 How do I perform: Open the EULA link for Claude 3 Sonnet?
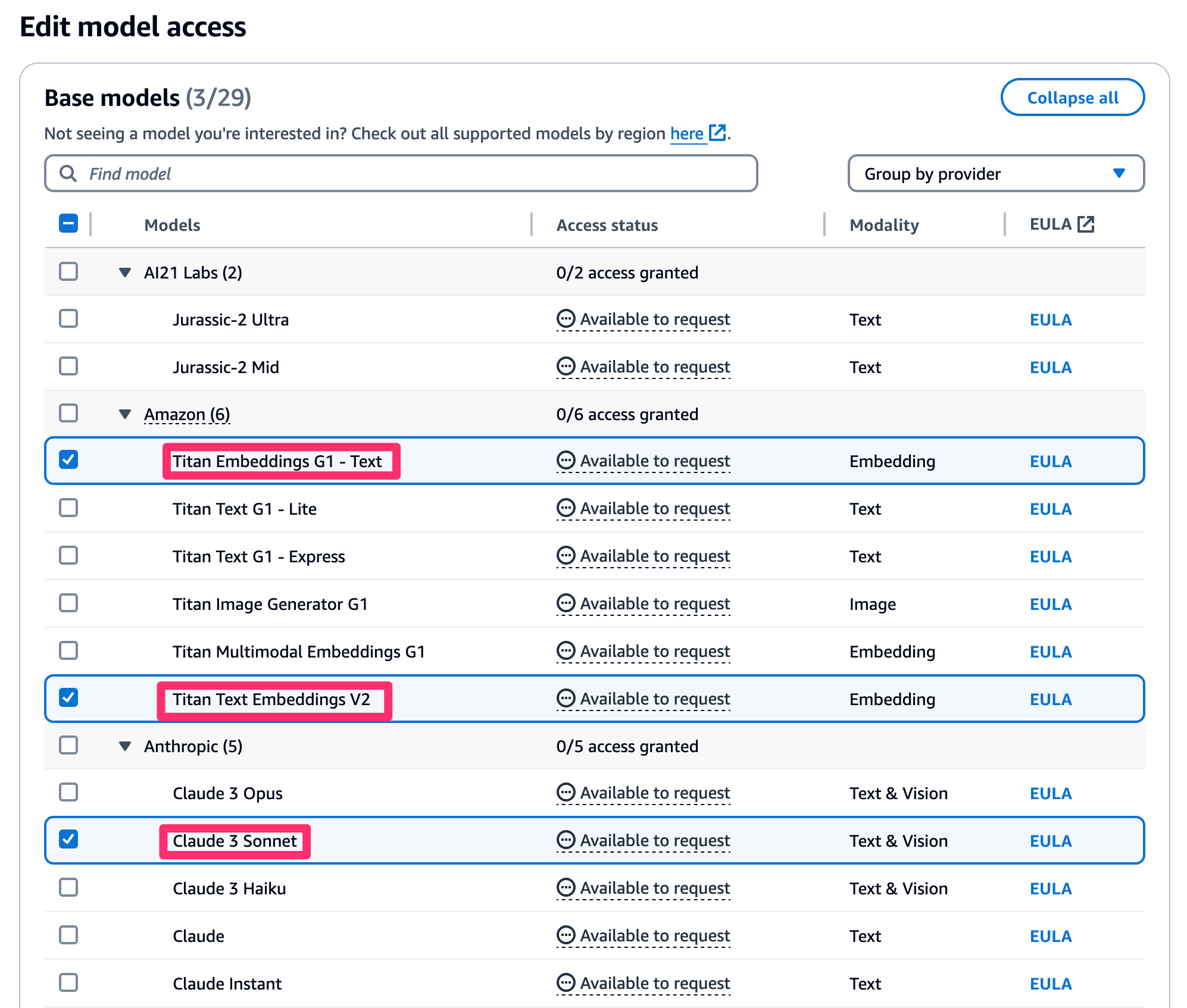(x=1050, y=841)
